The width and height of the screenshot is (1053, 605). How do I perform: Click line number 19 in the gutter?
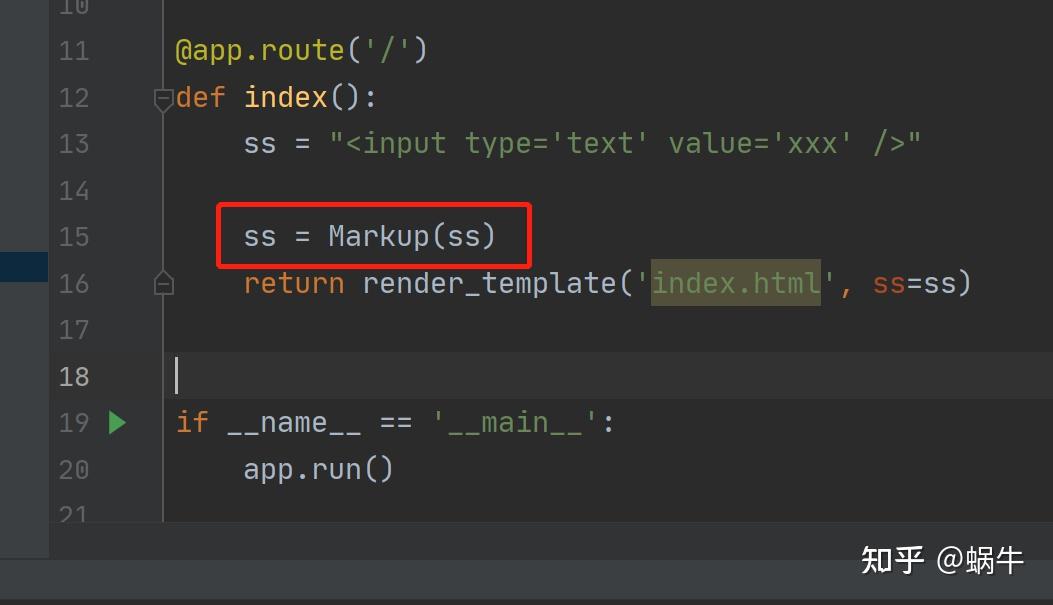click(73, 423)
